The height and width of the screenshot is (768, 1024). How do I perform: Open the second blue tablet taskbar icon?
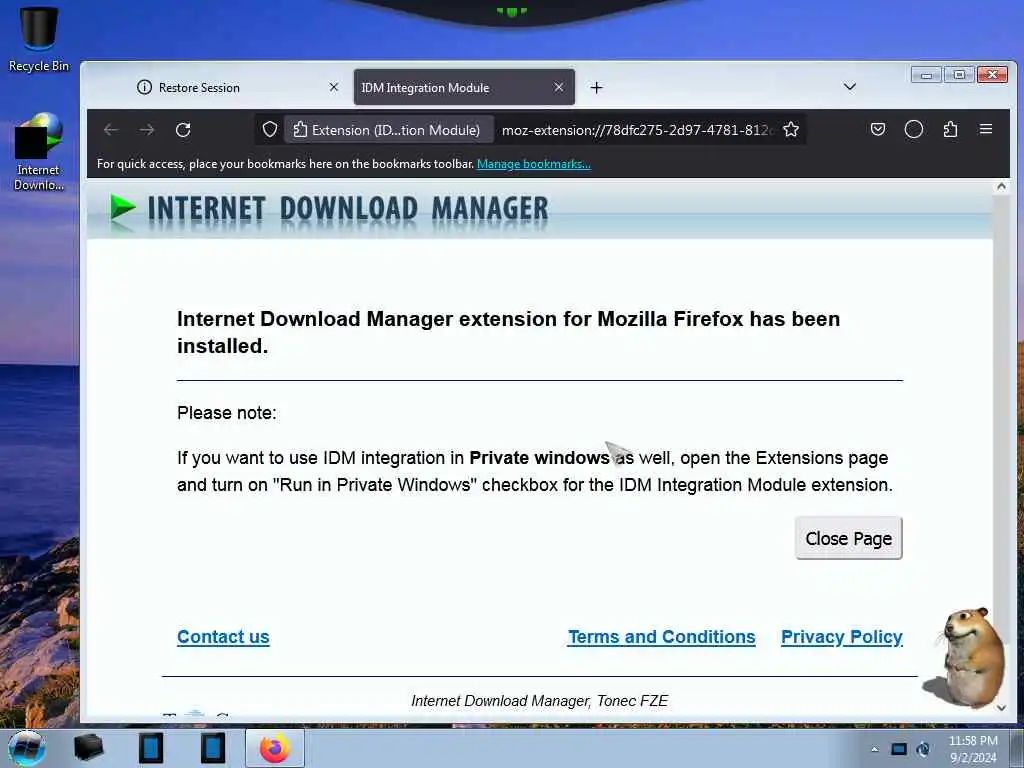212,748
